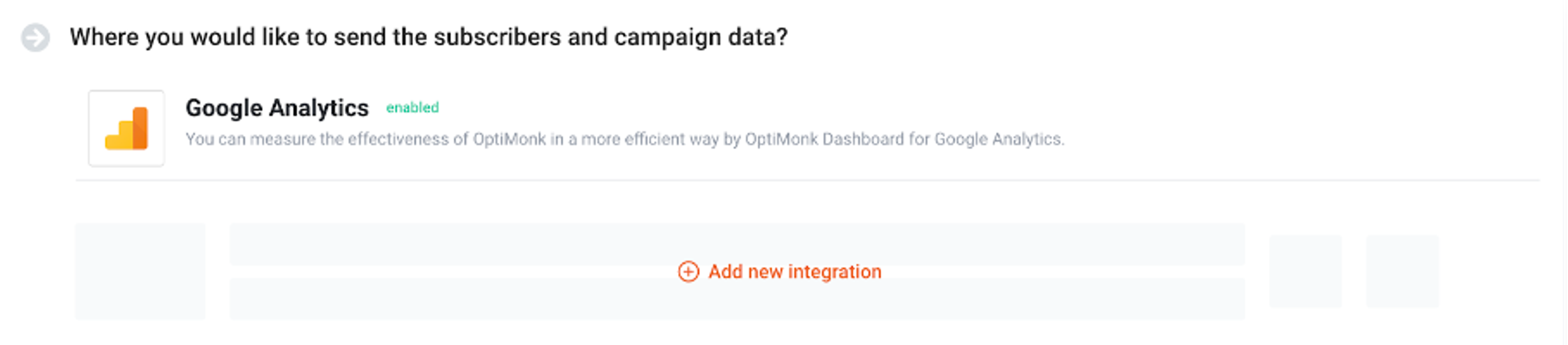Click the upper long placeholder bar

pyautogui.click(x=737, y=244)
